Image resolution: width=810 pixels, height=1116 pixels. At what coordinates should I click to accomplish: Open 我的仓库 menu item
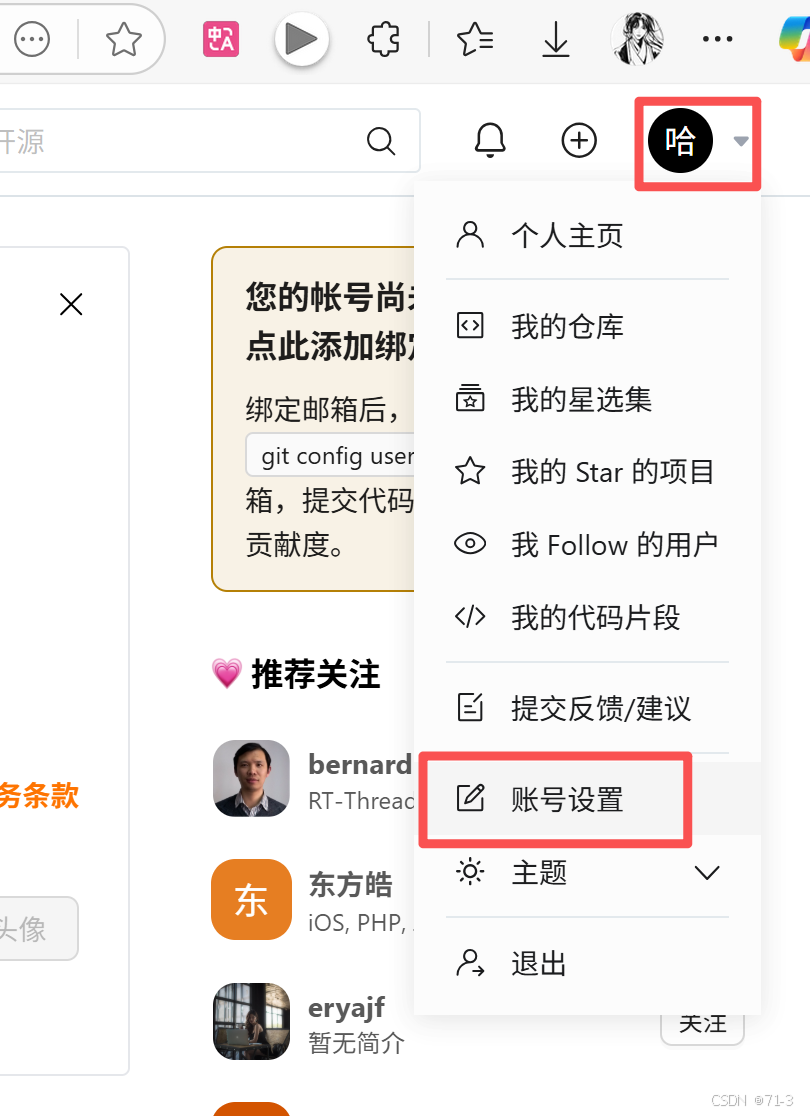point(587,326)
